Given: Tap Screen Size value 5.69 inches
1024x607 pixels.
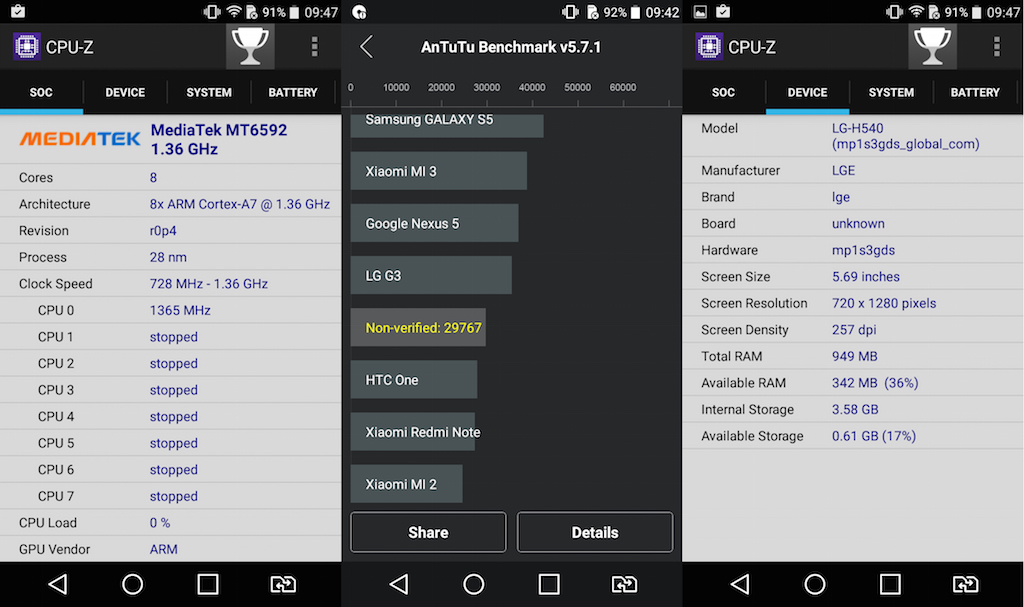Looking at the screenshot, I should pos(866,276).
